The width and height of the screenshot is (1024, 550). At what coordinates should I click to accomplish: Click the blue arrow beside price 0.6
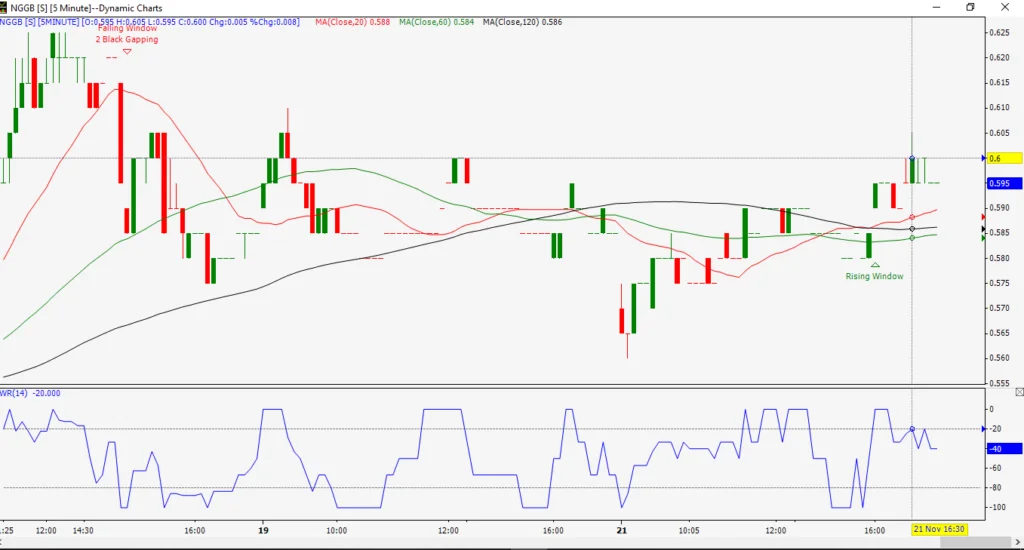click(x=984, y=158)
